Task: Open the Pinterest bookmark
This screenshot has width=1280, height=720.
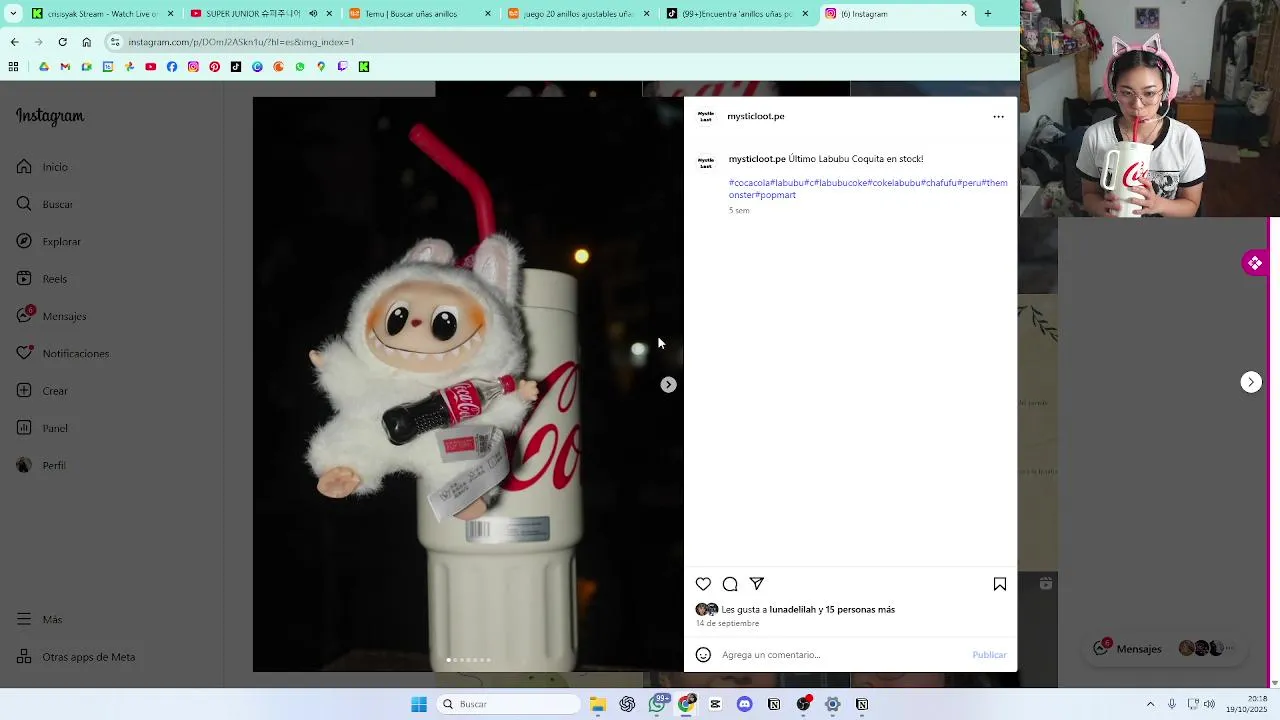Action: tap(214, 67)
